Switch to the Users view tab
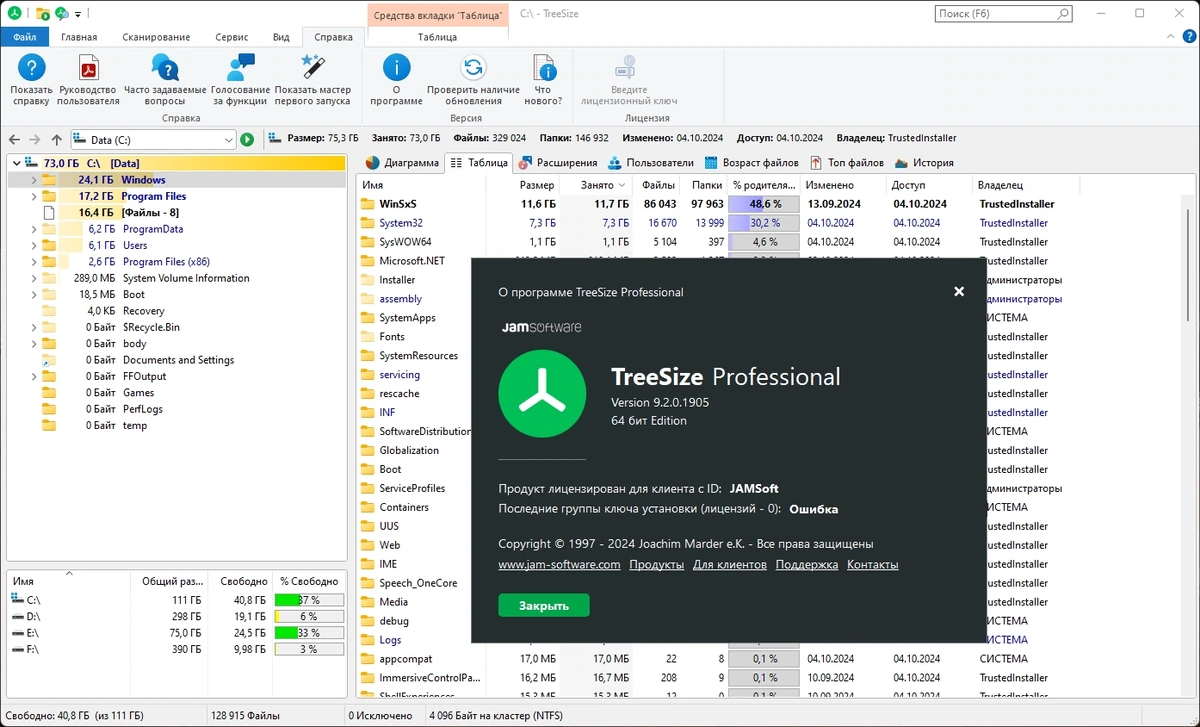 [x=650, y=162]
